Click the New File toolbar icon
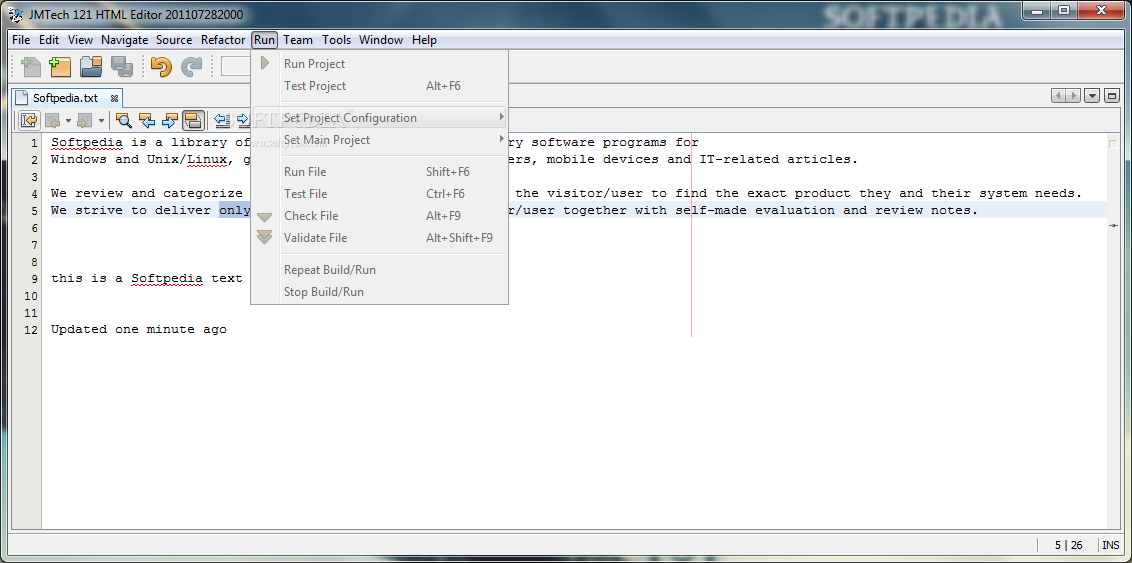1132x563 pixels. (x=31, y=66)
